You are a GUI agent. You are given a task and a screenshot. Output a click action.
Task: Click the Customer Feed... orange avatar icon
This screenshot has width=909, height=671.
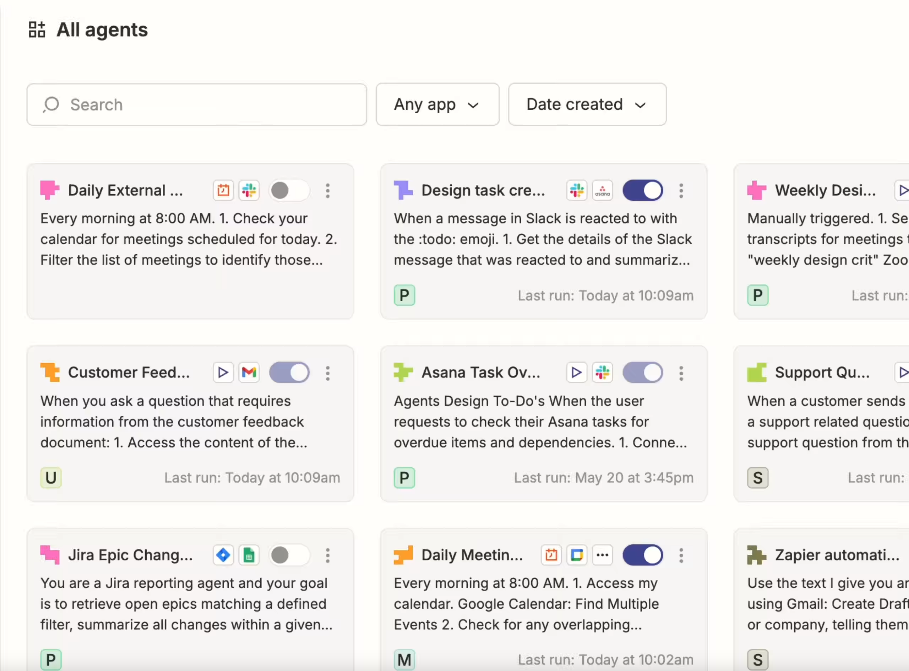coord(50,372)
